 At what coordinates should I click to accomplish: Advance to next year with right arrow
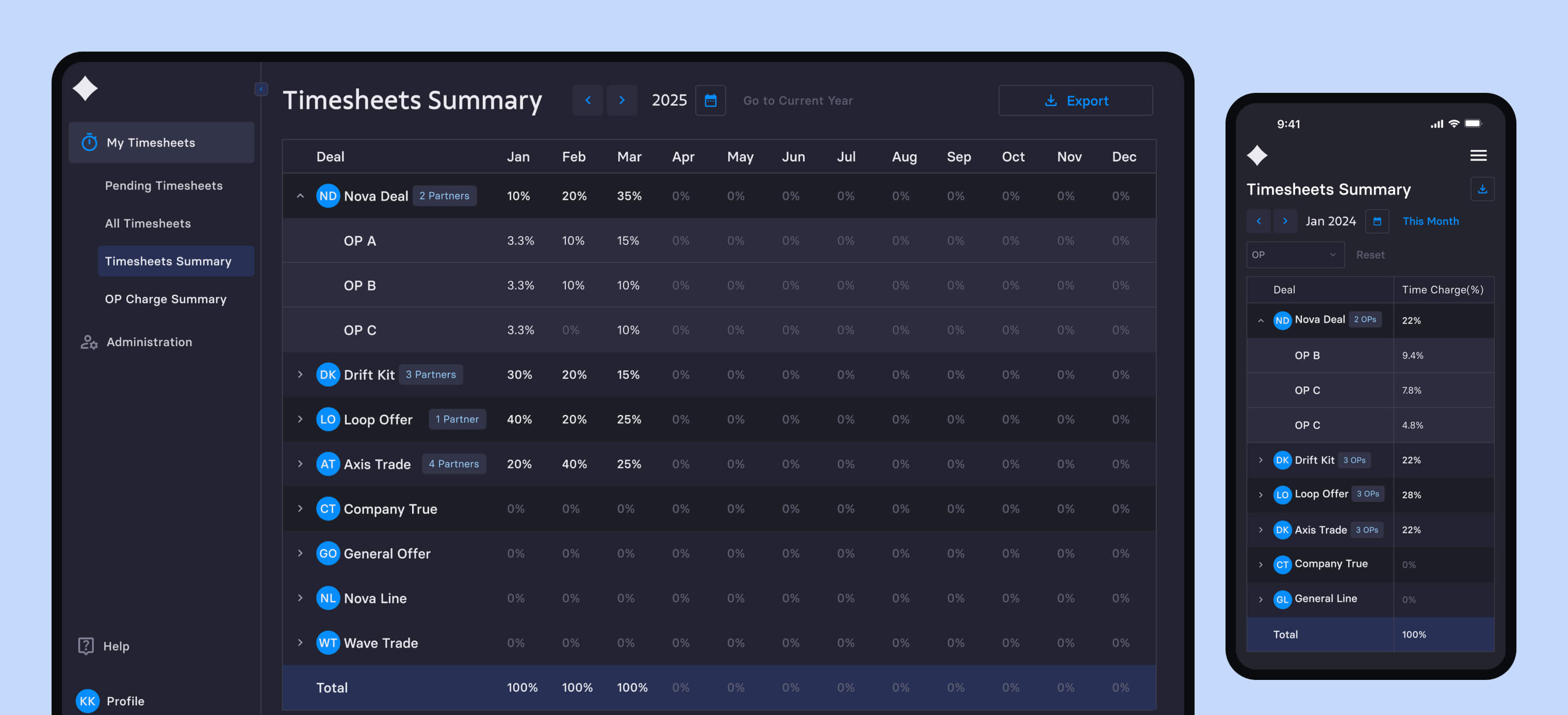pos(622,101)
